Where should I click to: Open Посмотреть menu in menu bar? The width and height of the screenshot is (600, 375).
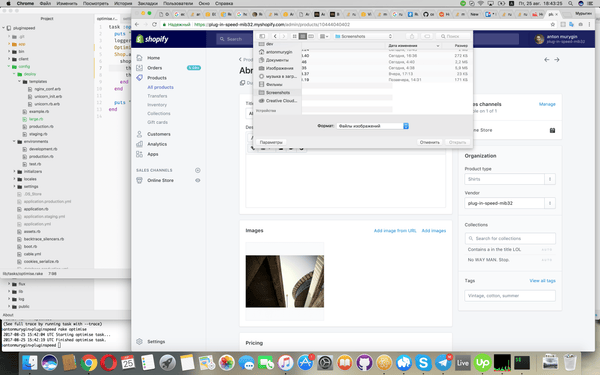(x=96, y=3)
